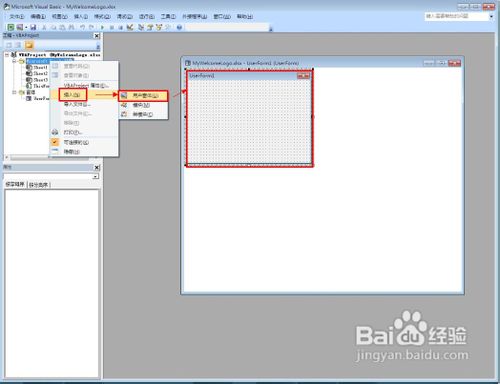Open the 插入(I) menu in menu bar
The width and height of the screenshot is (500, 384).
click(81, 16)
